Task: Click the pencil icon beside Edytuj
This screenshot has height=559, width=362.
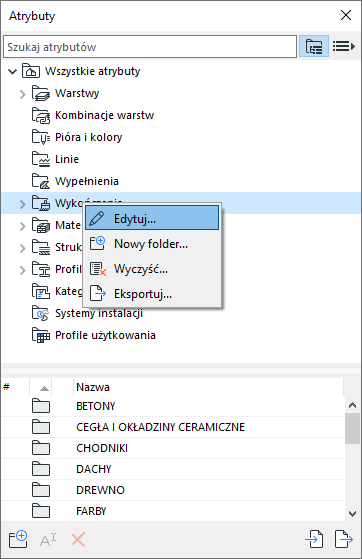Action: [x=97, y=218]
